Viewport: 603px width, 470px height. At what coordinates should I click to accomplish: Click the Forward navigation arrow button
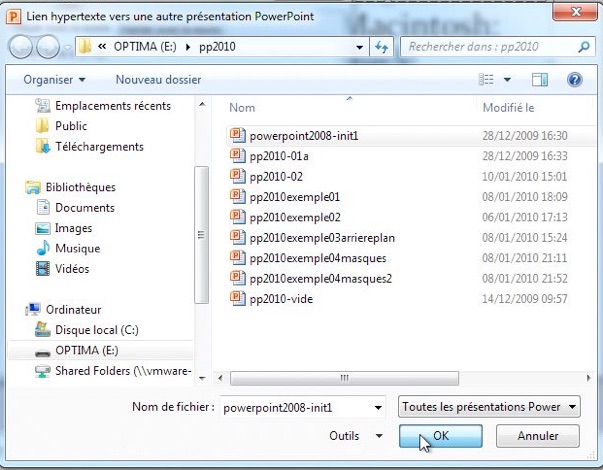[x=48, y=47]
